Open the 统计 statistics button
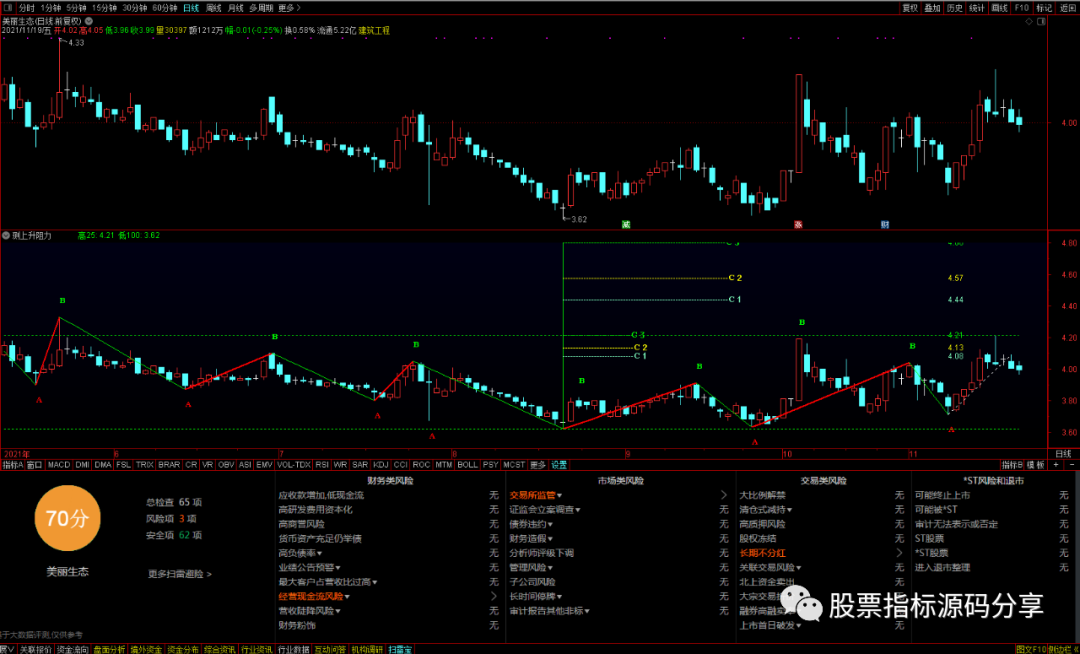This screenshot has height=654, width=1080. tap(977, 8)
